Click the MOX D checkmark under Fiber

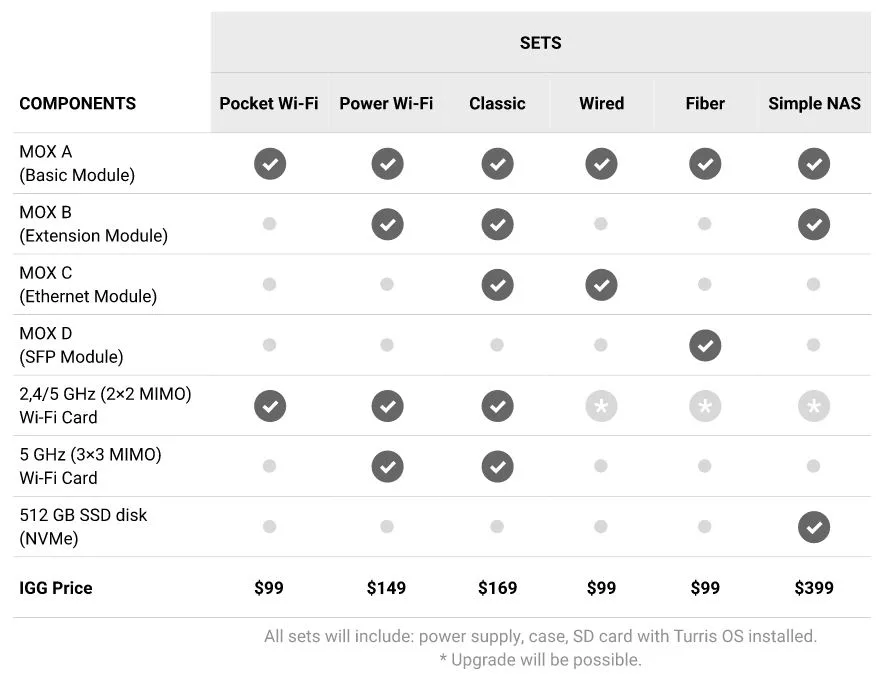705,346
